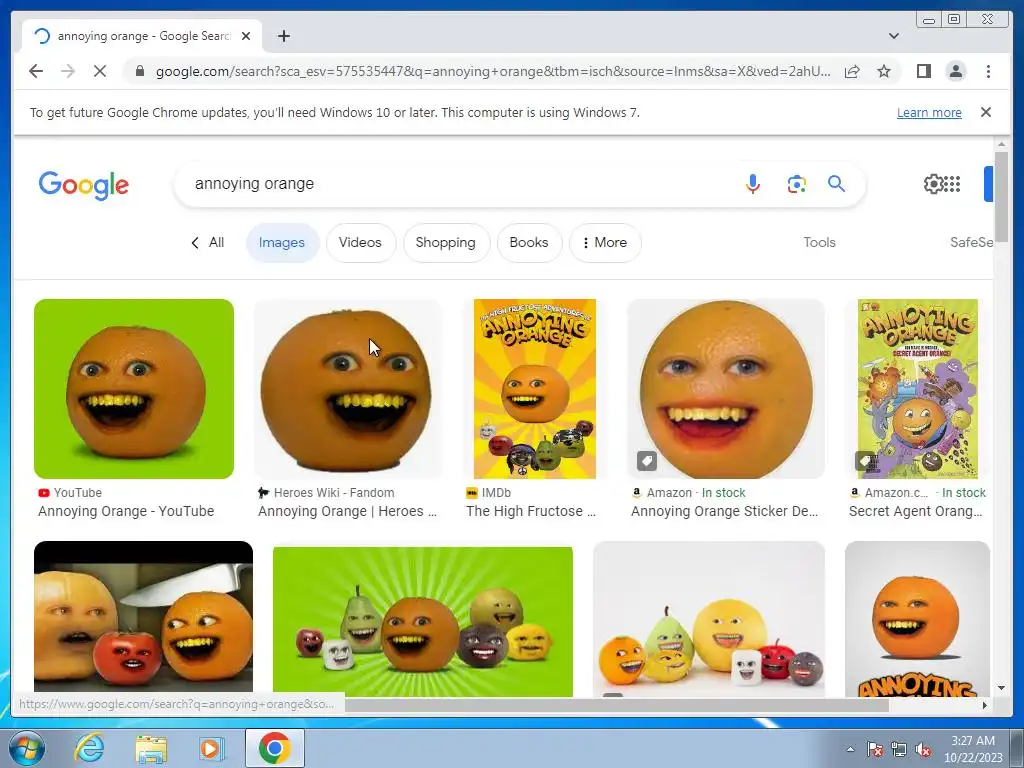Open the orange above ANNOYING logo image
The image size is (1024, 768).
[917, 619]
